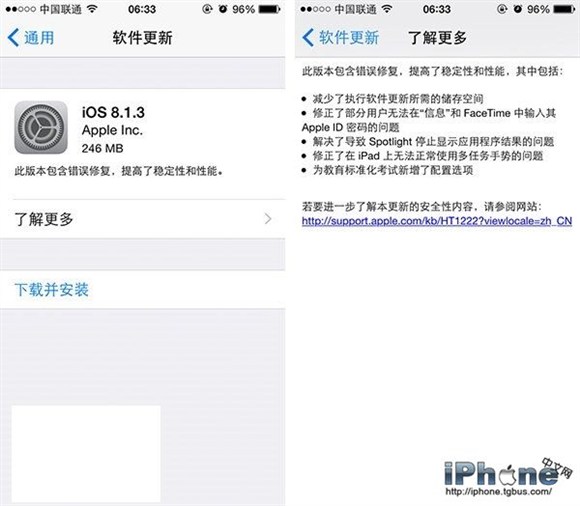Tap the signal strength dots on left screen
The image size is (580, 506).
(21, 9)
